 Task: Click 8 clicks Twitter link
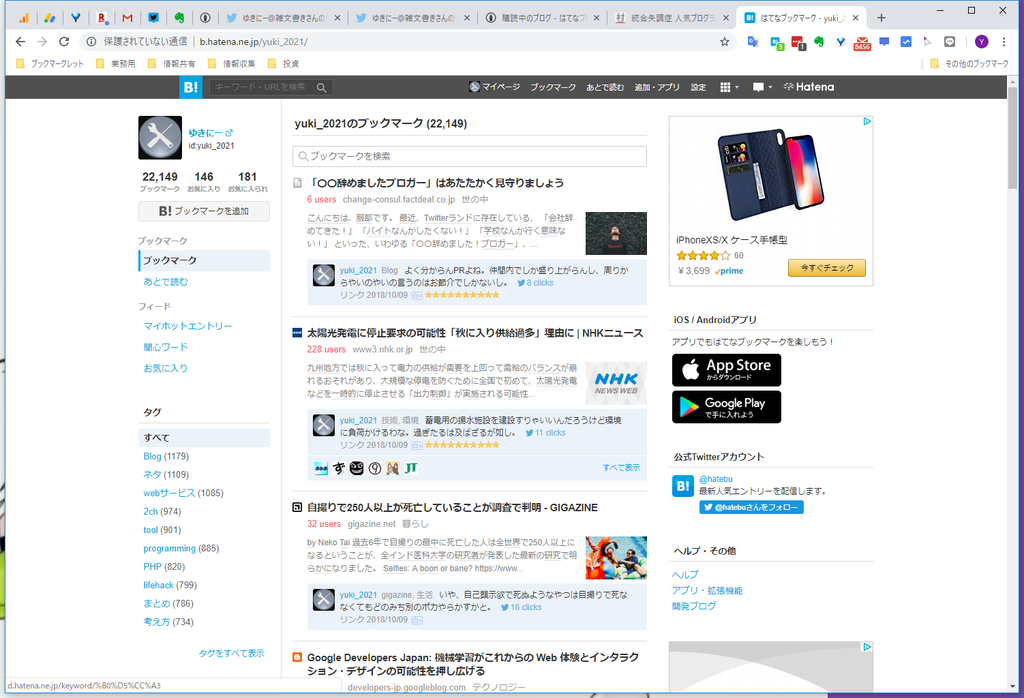536,283
